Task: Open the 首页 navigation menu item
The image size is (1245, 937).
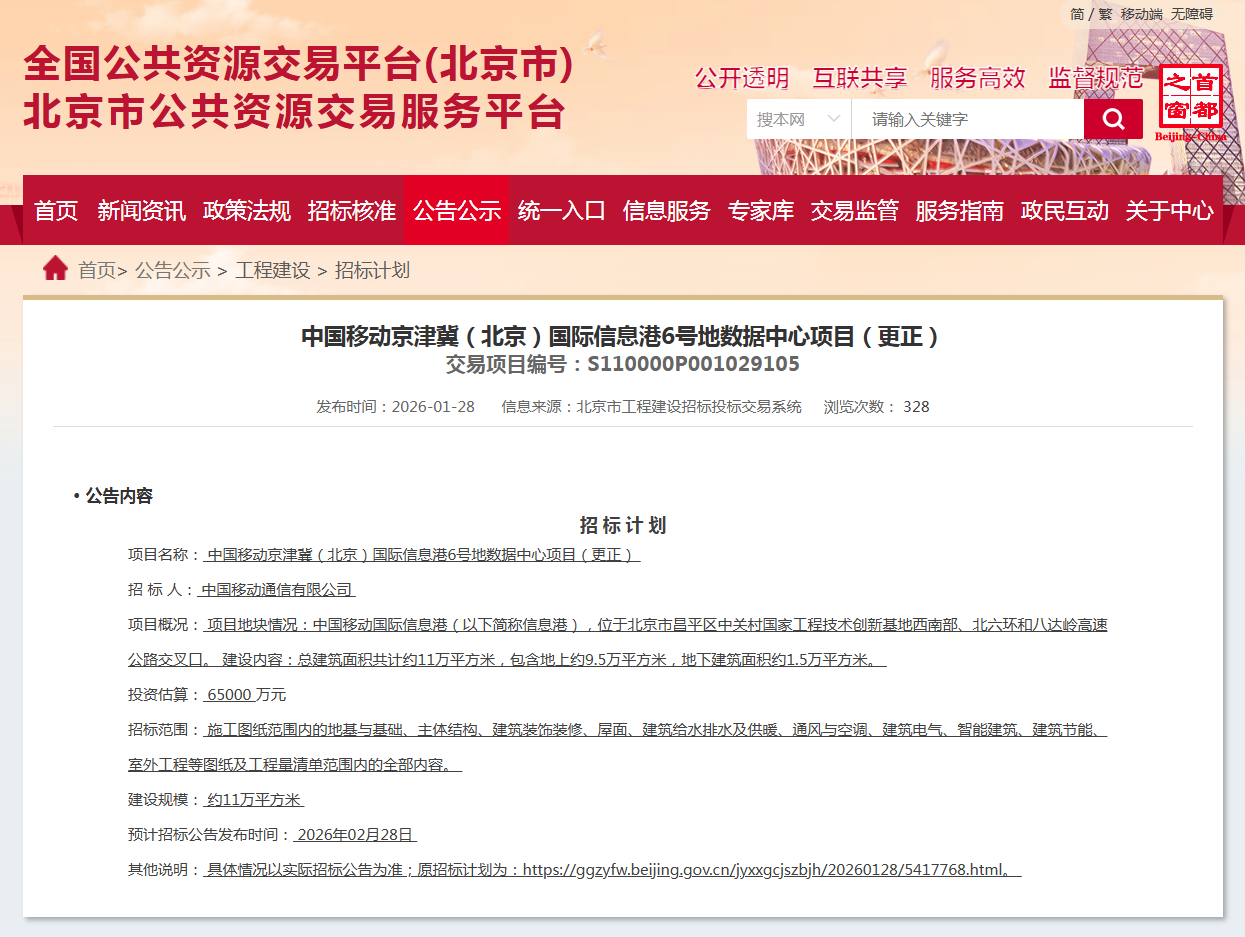Action: pos(56,211)
